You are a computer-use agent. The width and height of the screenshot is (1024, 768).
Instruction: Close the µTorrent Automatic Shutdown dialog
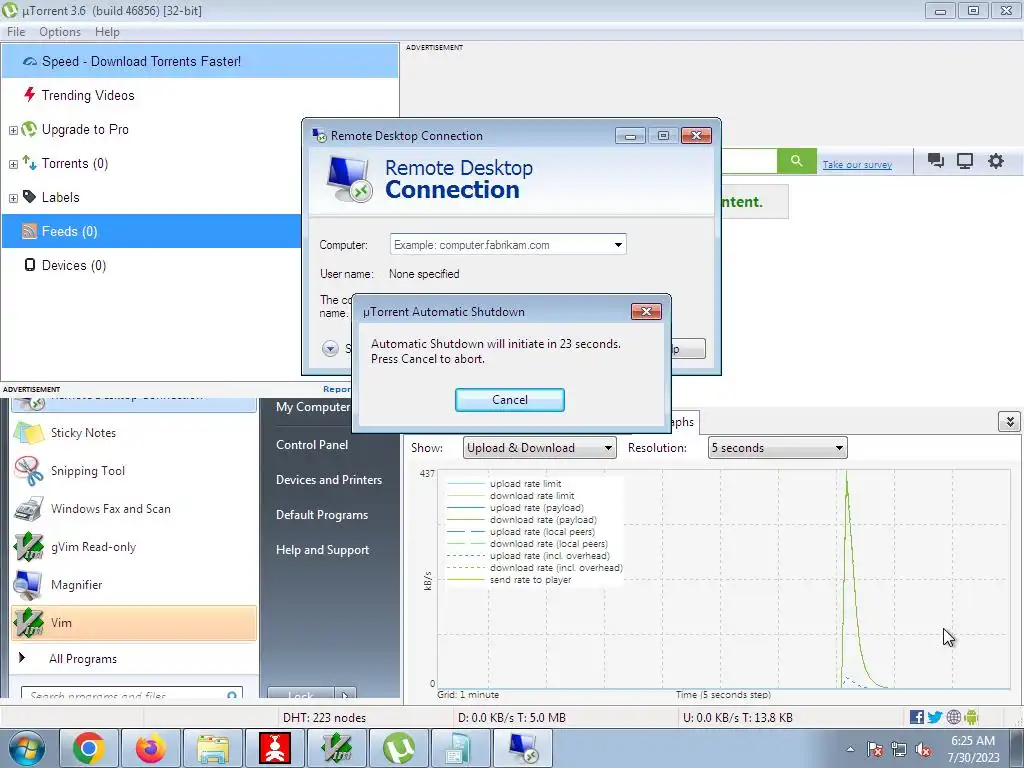[x=646, y=312]
